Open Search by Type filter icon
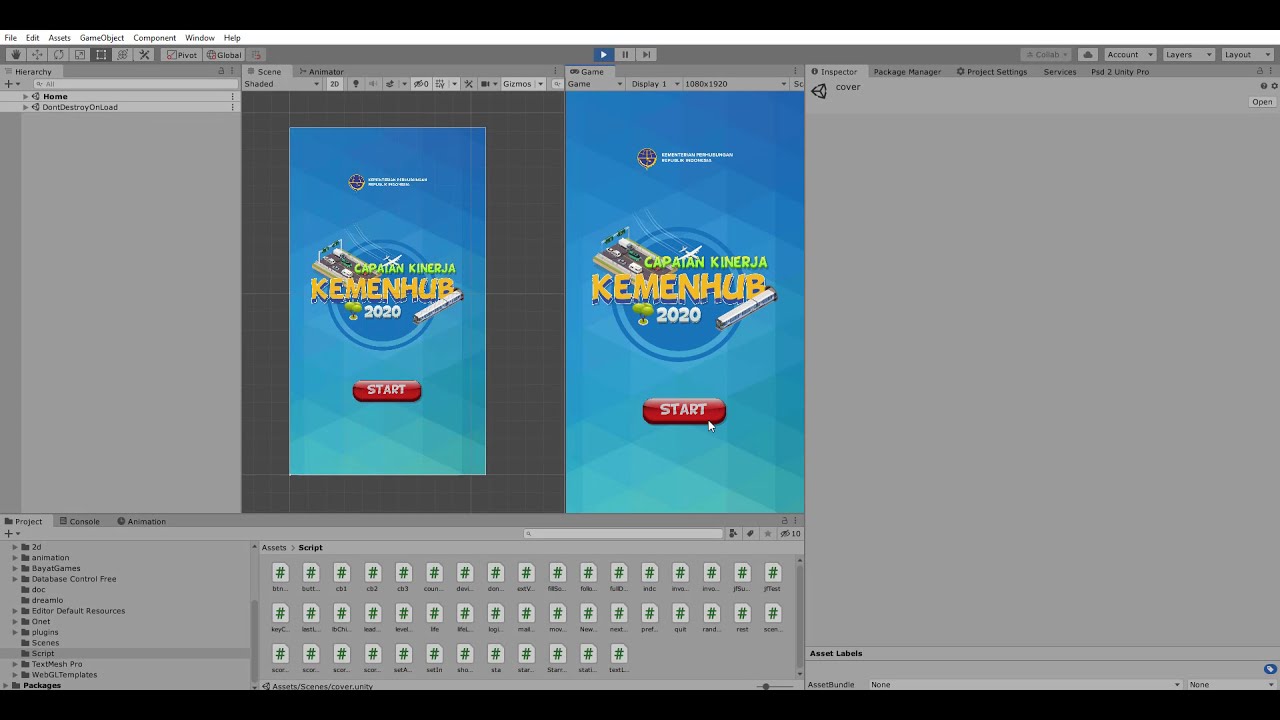The width and height of the screenshot is (1280, 720). click(733, 534)
